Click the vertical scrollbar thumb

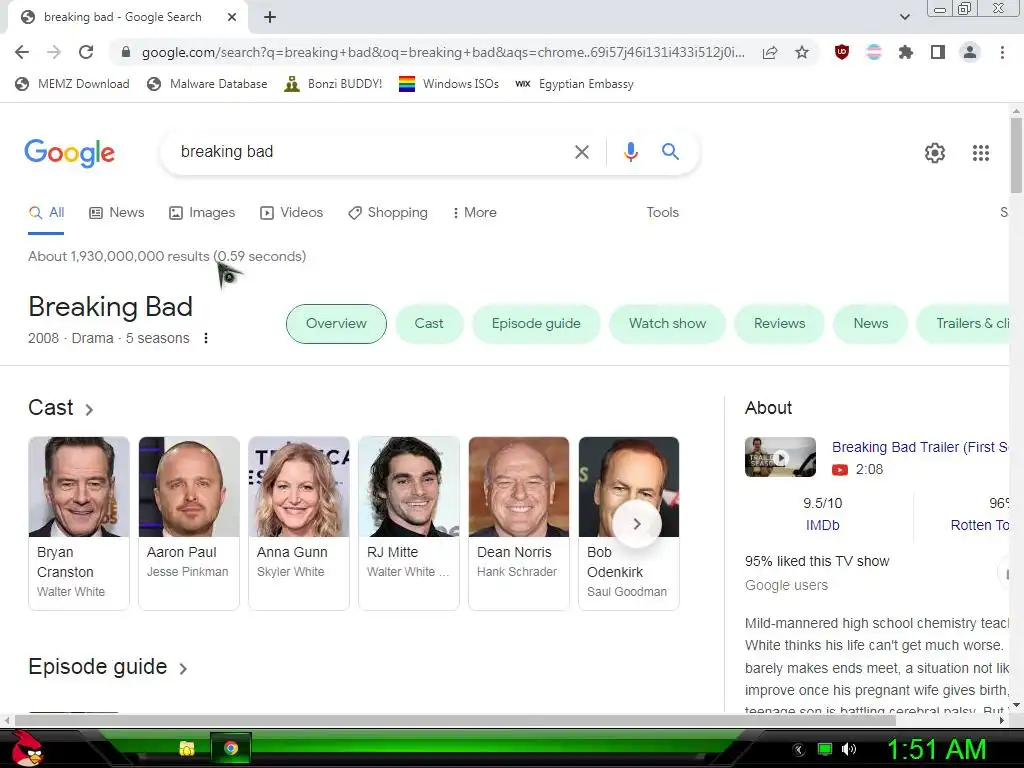coord(1016,155)
